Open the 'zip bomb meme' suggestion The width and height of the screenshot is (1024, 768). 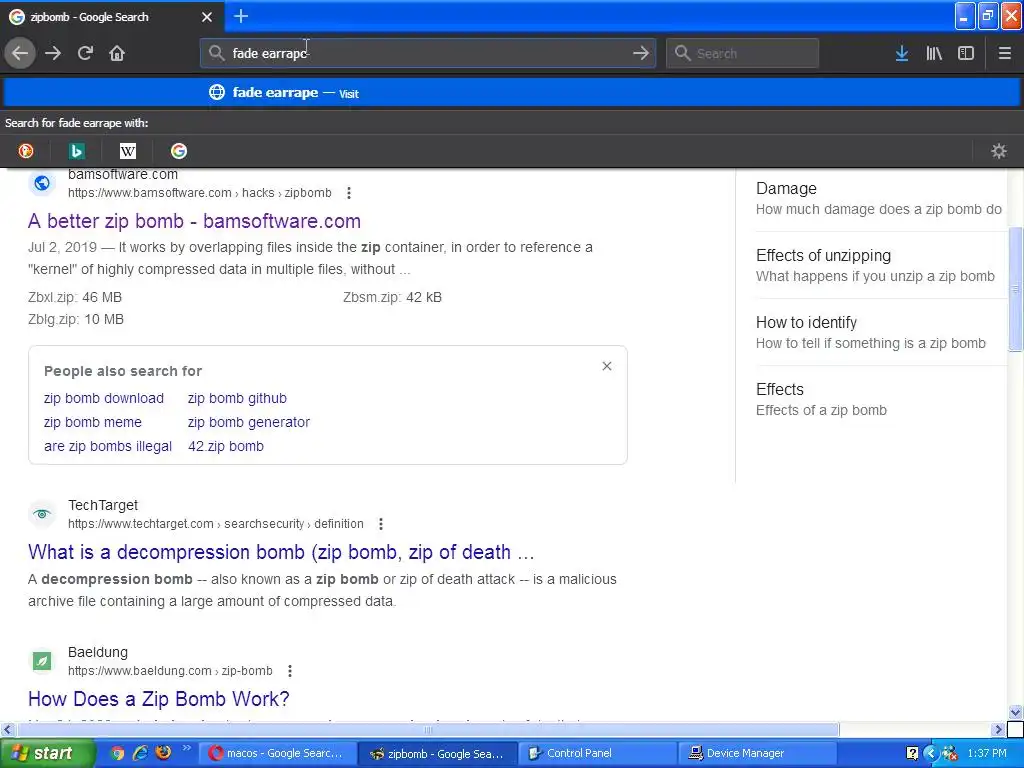[93, 423]
